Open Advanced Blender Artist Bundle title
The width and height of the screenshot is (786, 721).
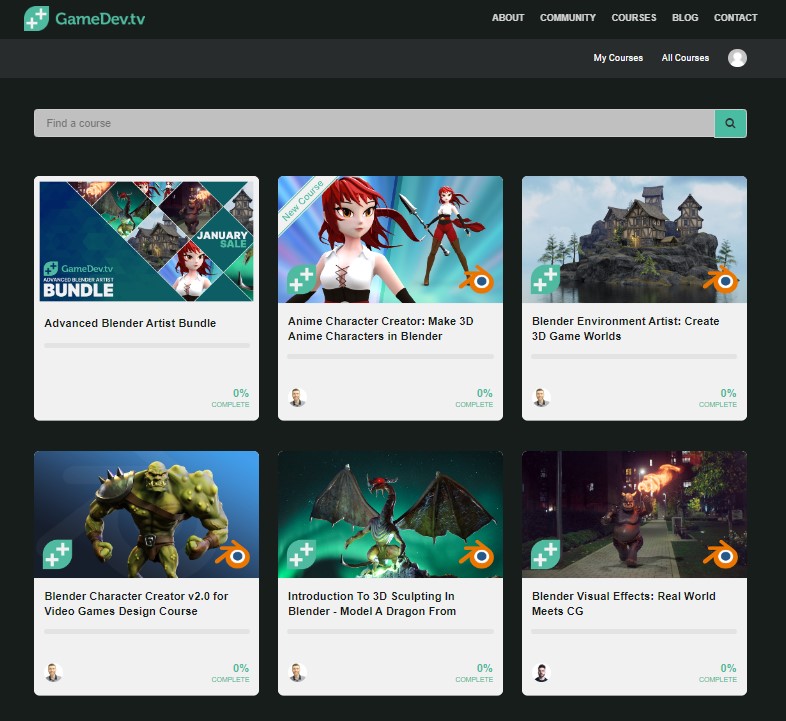coord(130,323)
